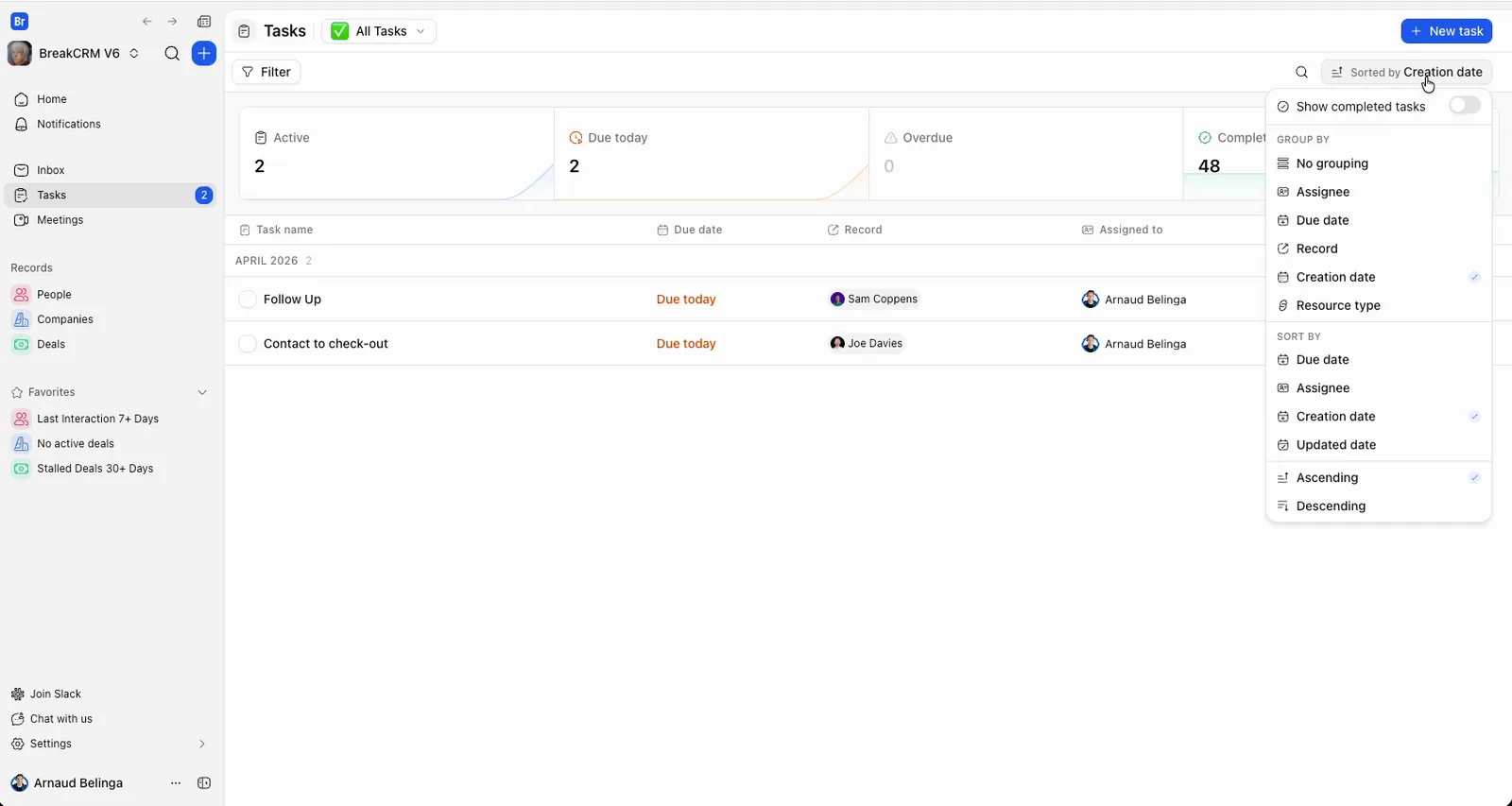
Task: Sort tasks by Updated date
Action: point(1379,445)
